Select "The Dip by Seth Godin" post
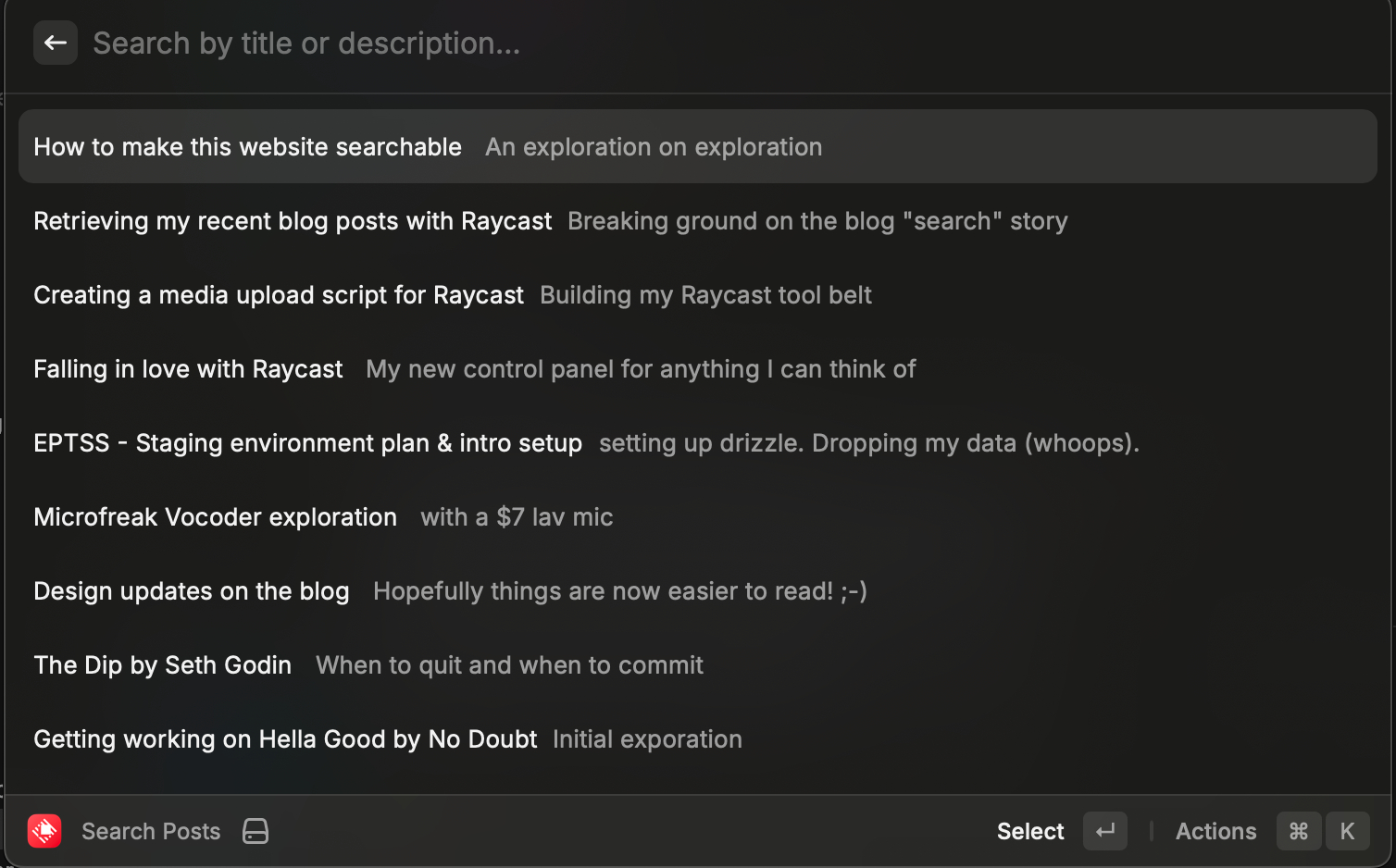The width and height of the screenshot is (1396, 868). 698,664
